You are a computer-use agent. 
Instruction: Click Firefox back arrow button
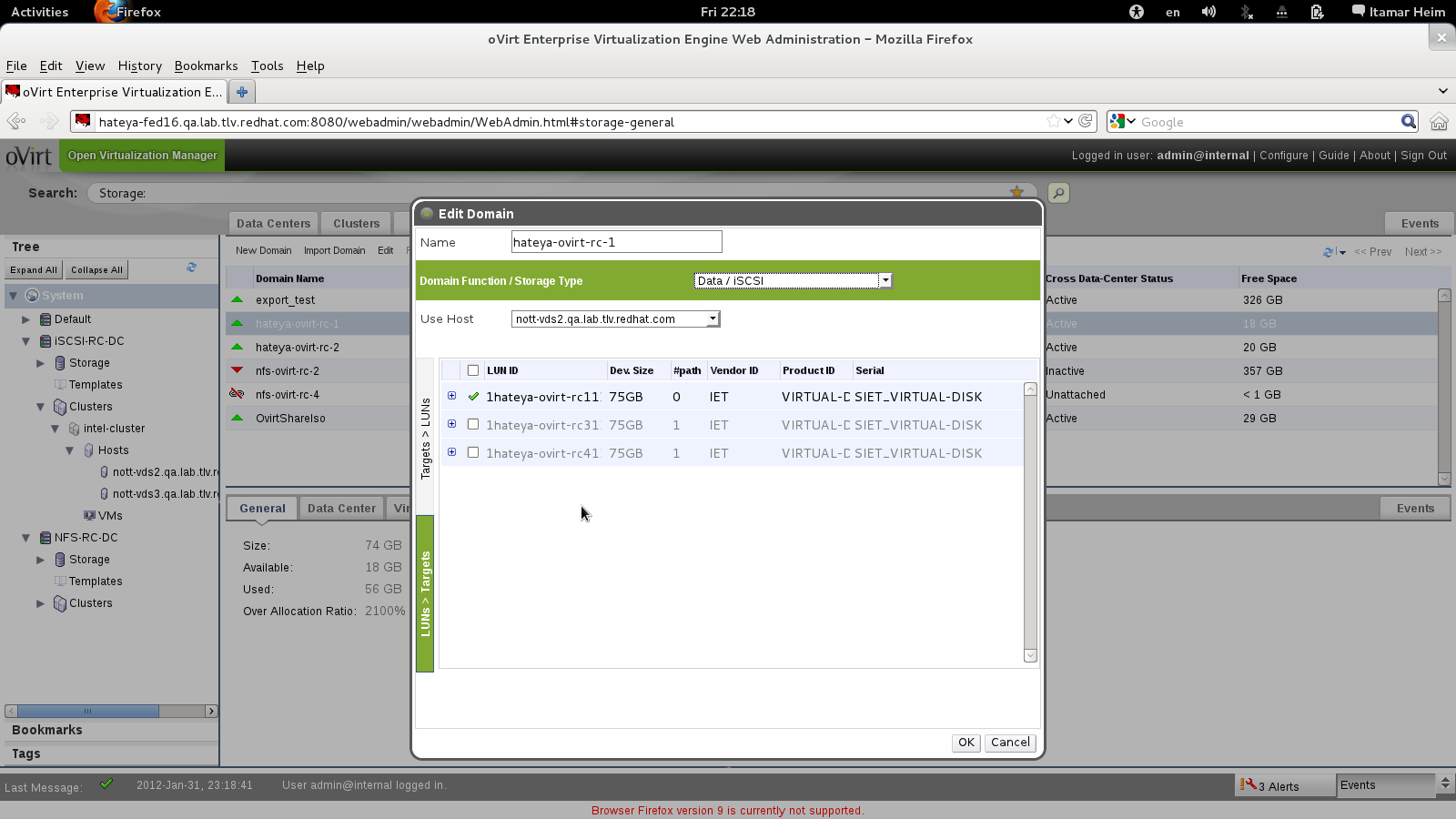15,121
